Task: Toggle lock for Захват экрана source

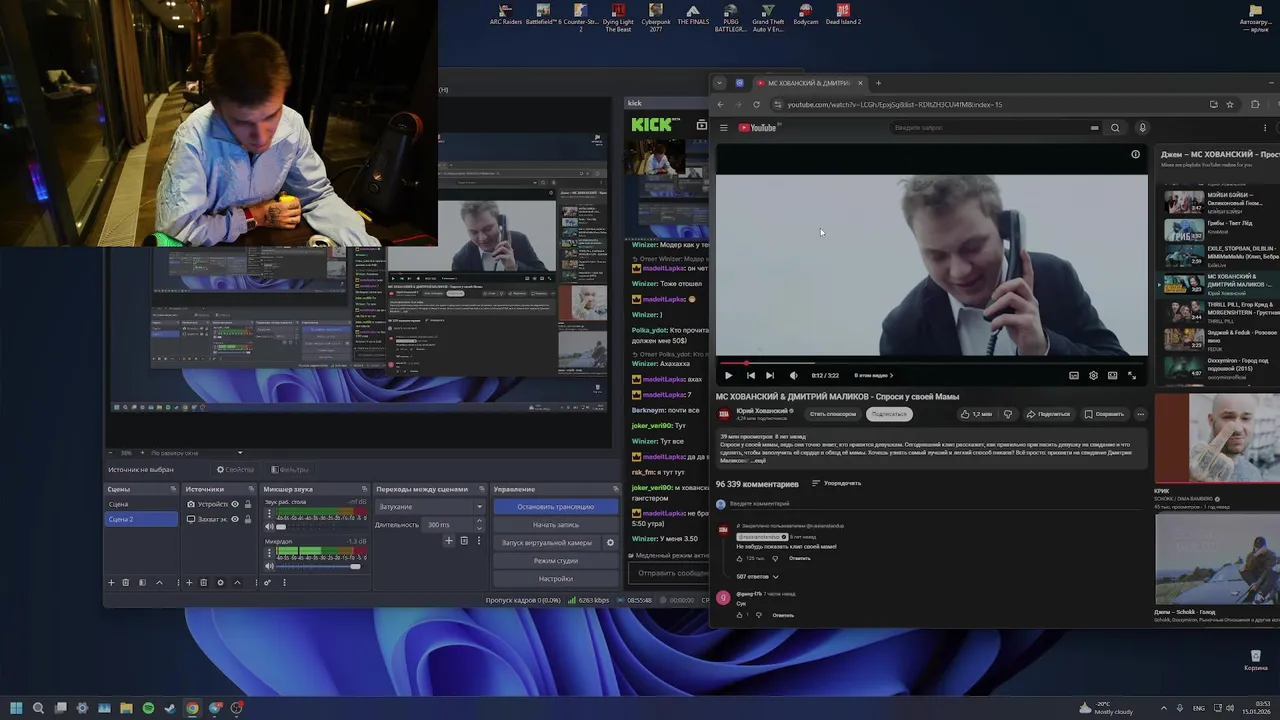Action: tap(248, 519)
